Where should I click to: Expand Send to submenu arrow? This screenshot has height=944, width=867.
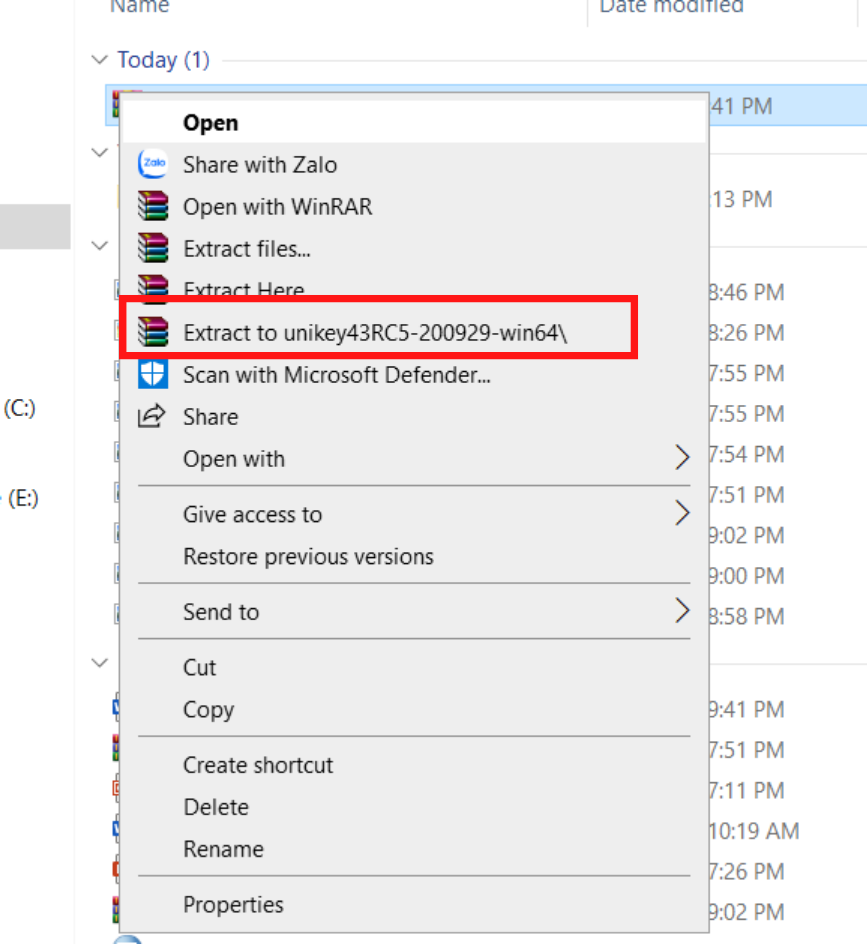point(682,611)
